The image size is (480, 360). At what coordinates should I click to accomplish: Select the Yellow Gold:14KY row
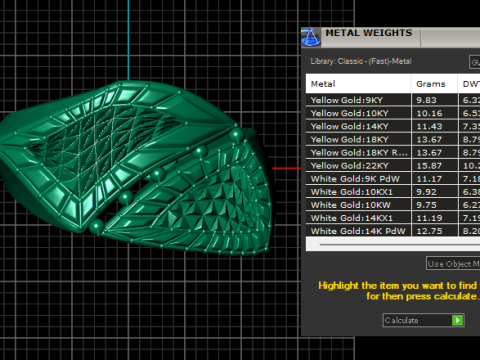point(393,126)
